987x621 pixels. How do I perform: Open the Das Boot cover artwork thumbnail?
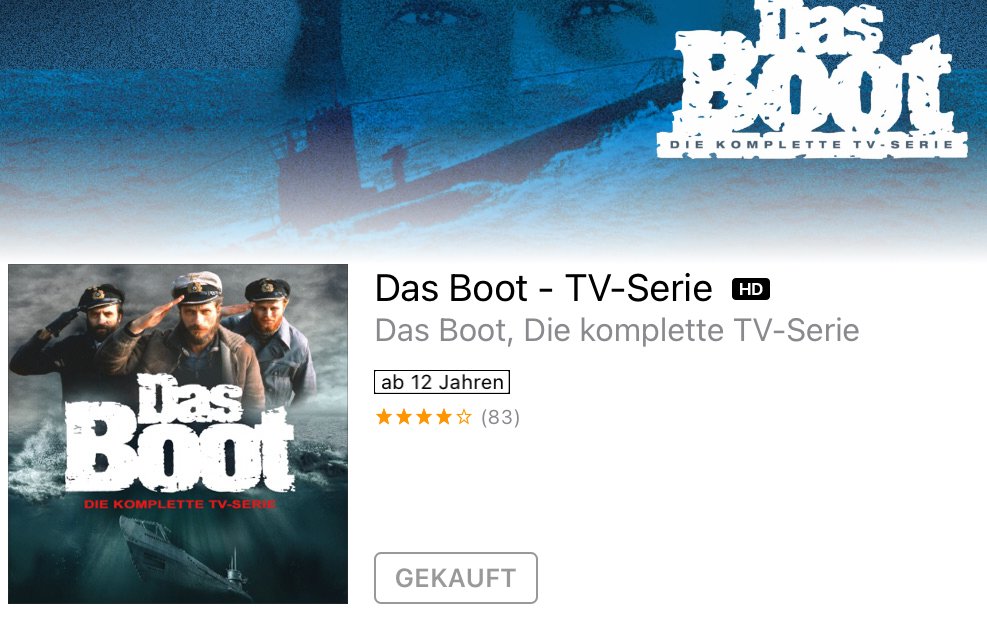[x=178, y=434]
